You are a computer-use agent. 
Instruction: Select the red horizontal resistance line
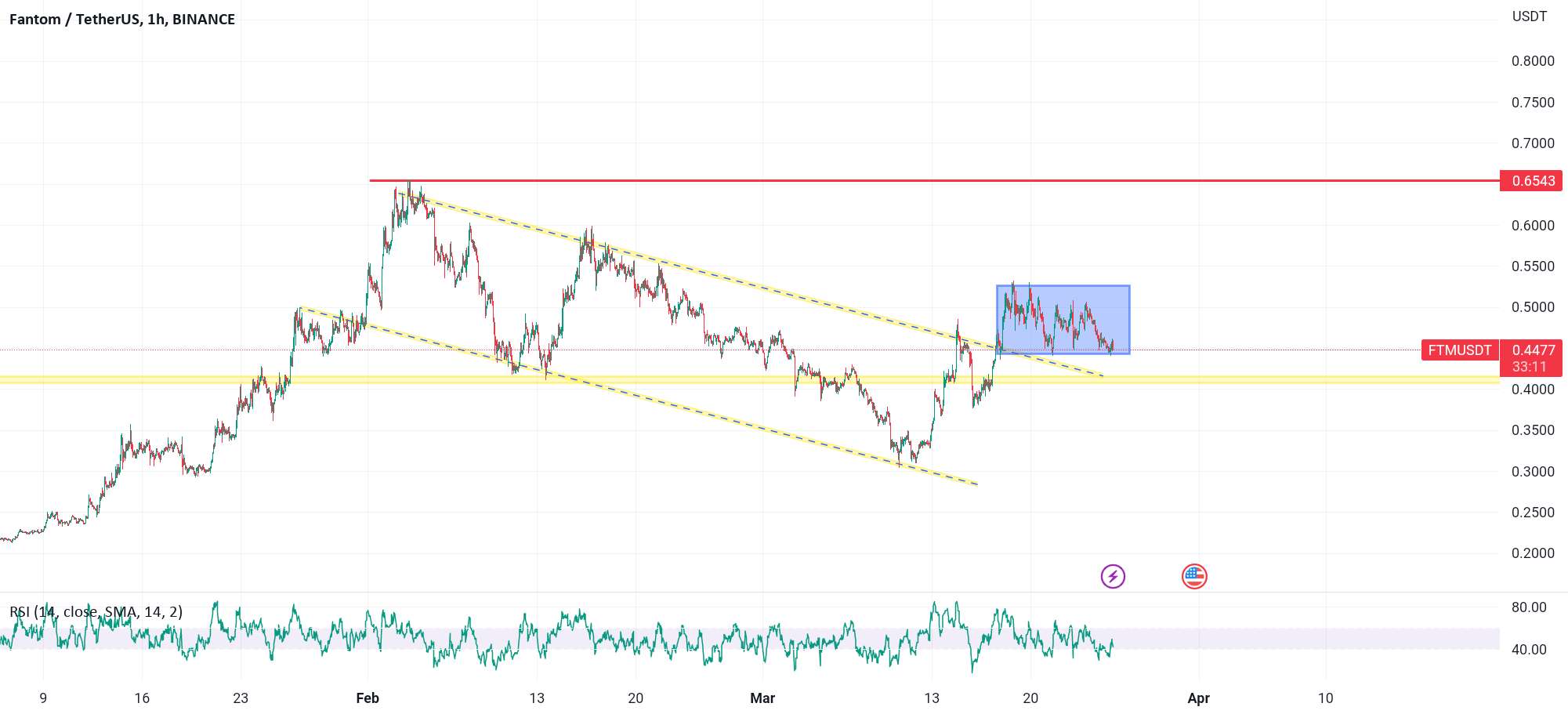tap(934, 181)
